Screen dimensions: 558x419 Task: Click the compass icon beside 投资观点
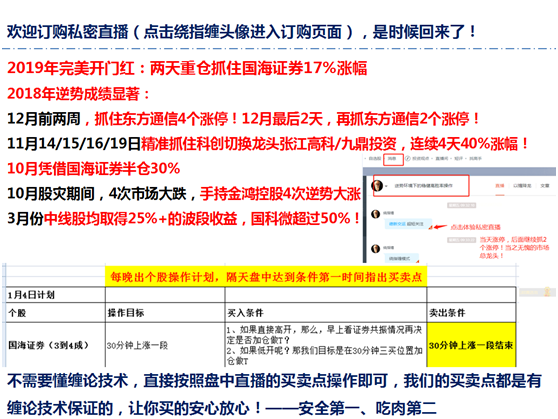point(408,158)
